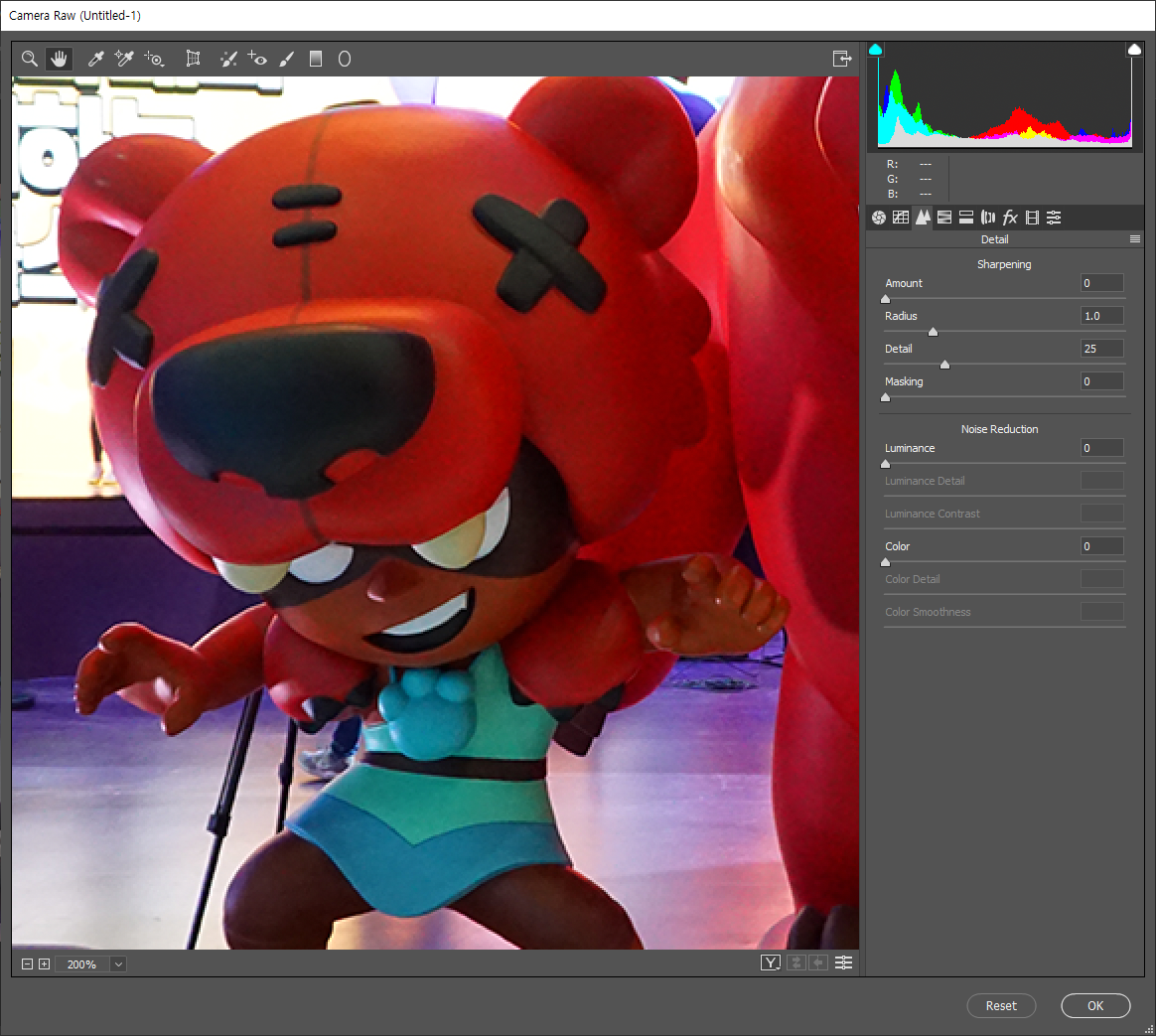
Task: Click the Sharpening Amount value field
Action: coord(1102,283)
